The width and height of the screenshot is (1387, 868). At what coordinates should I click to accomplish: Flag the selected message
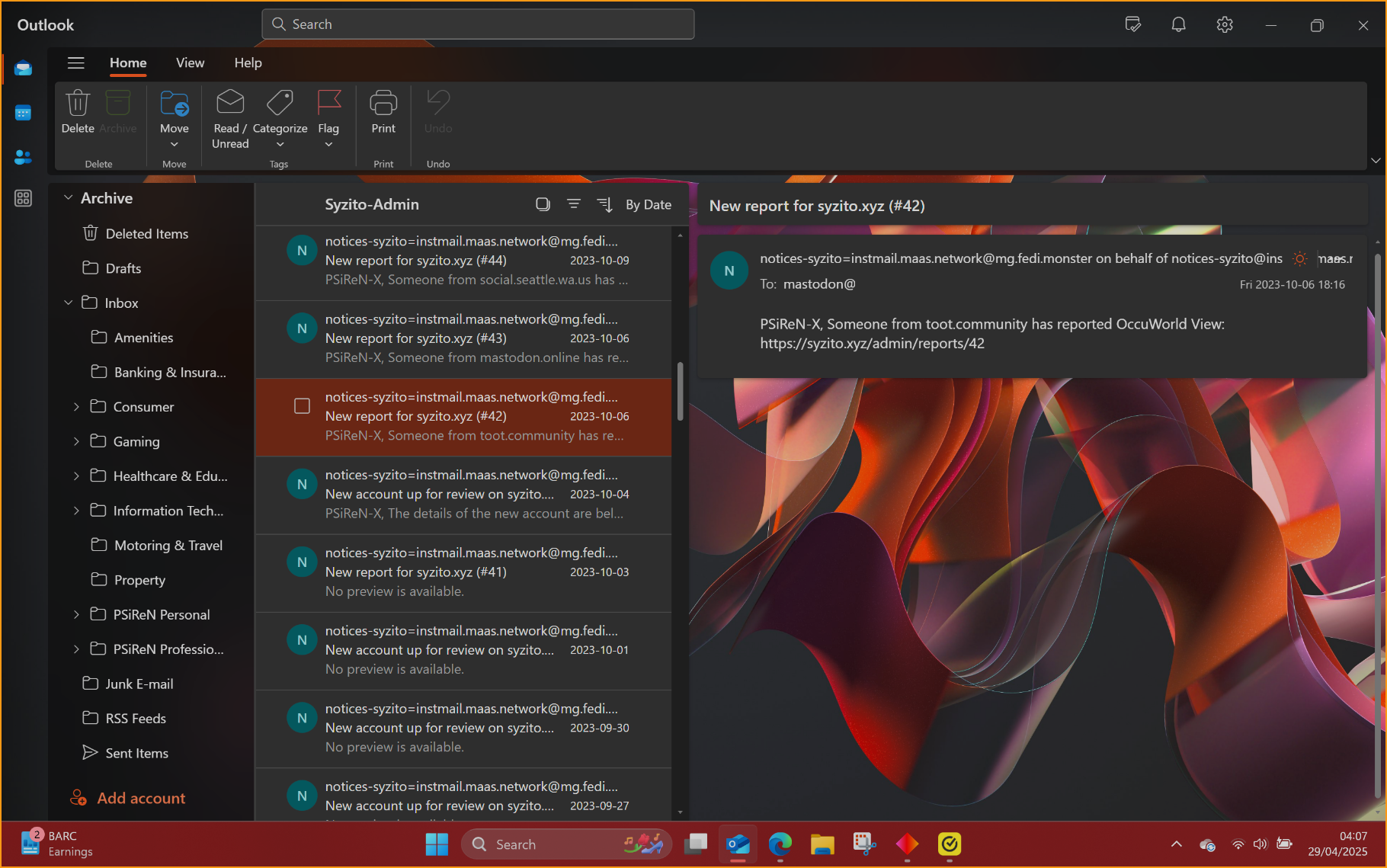329,104
